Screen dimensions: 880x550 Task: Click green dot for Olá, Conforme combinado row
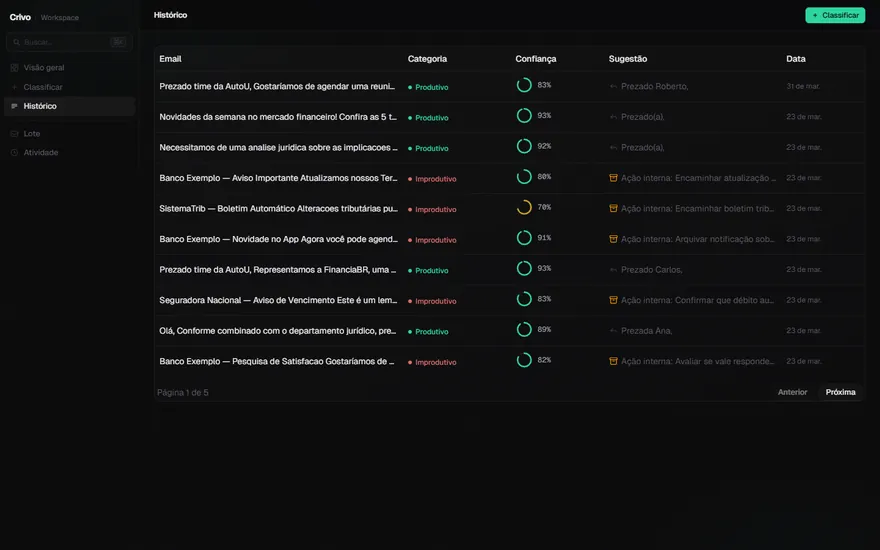click(x=410, y=332)
